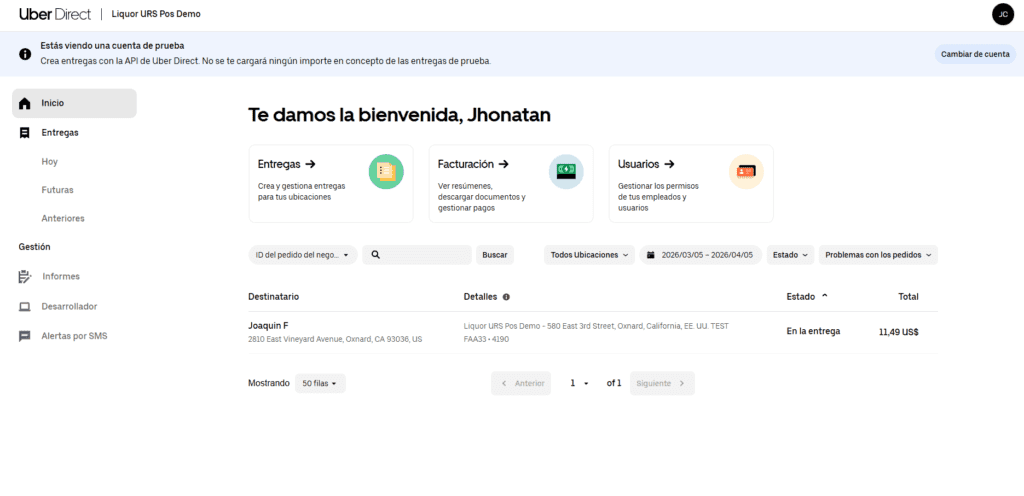Image resolution: width=1024 pixels, height=496 pixels.
Task: Click the Buscar button
Action: pos(495,255)
